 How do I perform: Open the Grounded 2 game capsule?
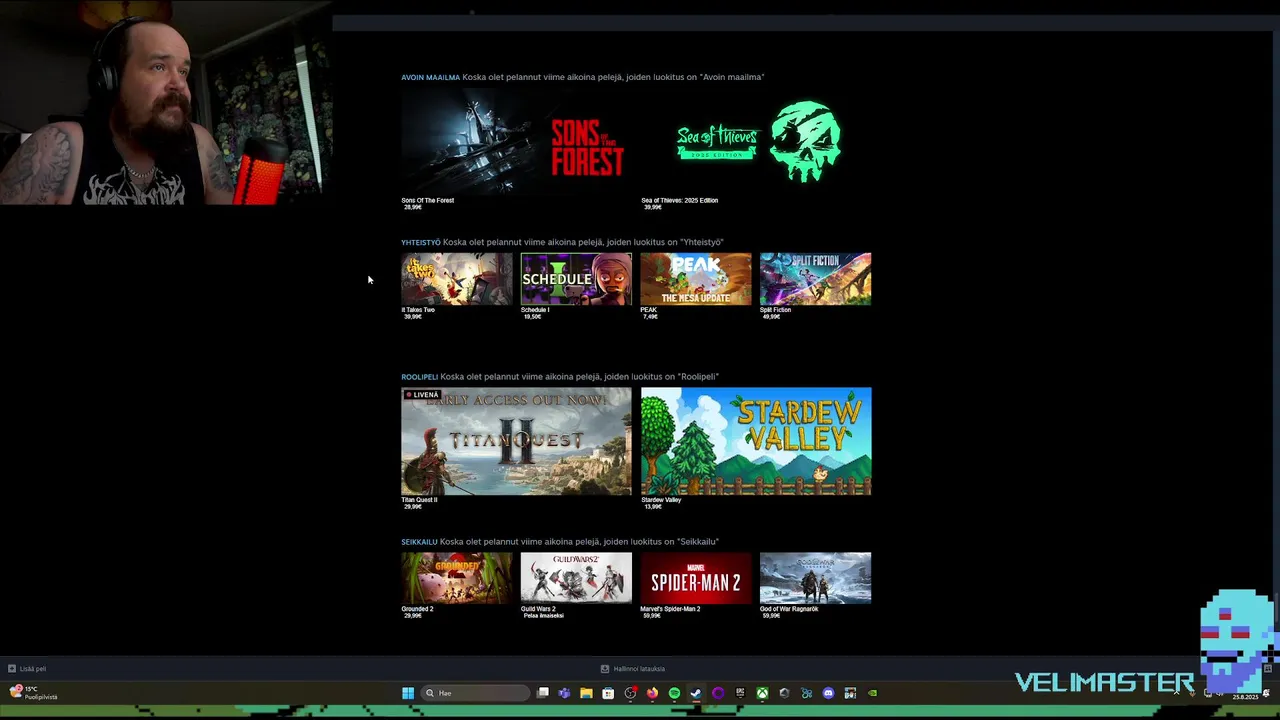[456, 578]
